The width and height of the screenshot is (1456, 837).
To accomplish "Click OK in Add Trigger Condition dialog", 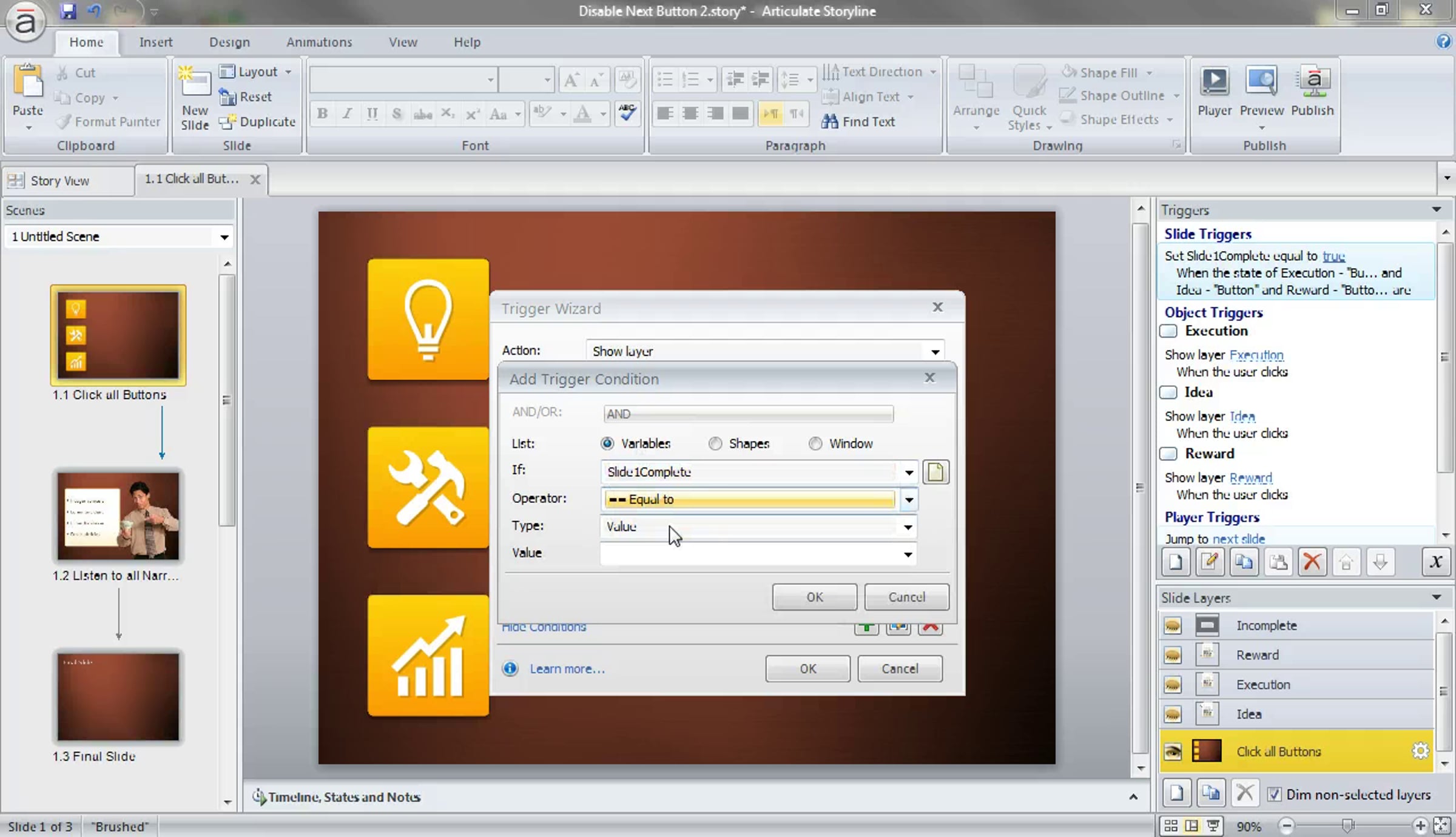I will 814,597.
